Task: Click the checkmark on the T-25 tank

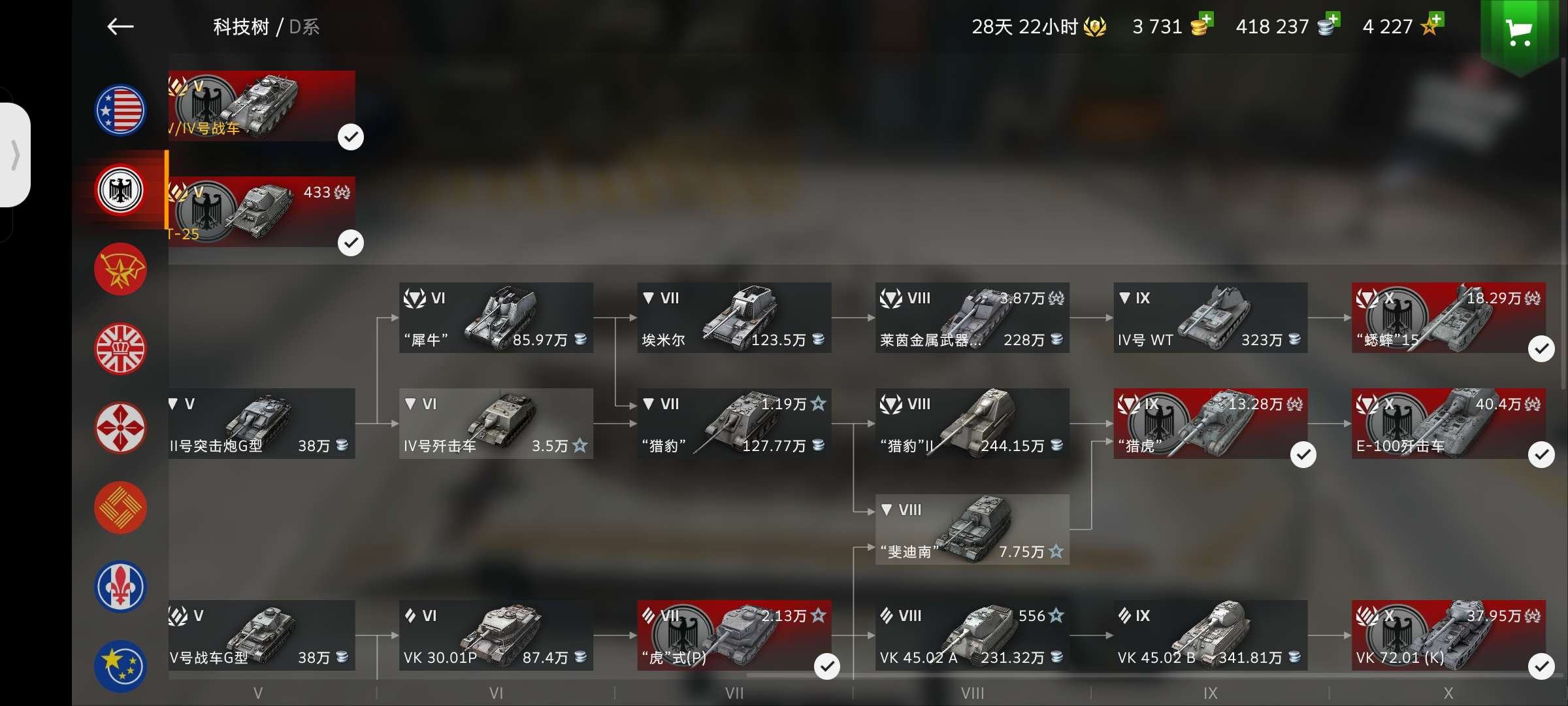Action: [351, 243]
